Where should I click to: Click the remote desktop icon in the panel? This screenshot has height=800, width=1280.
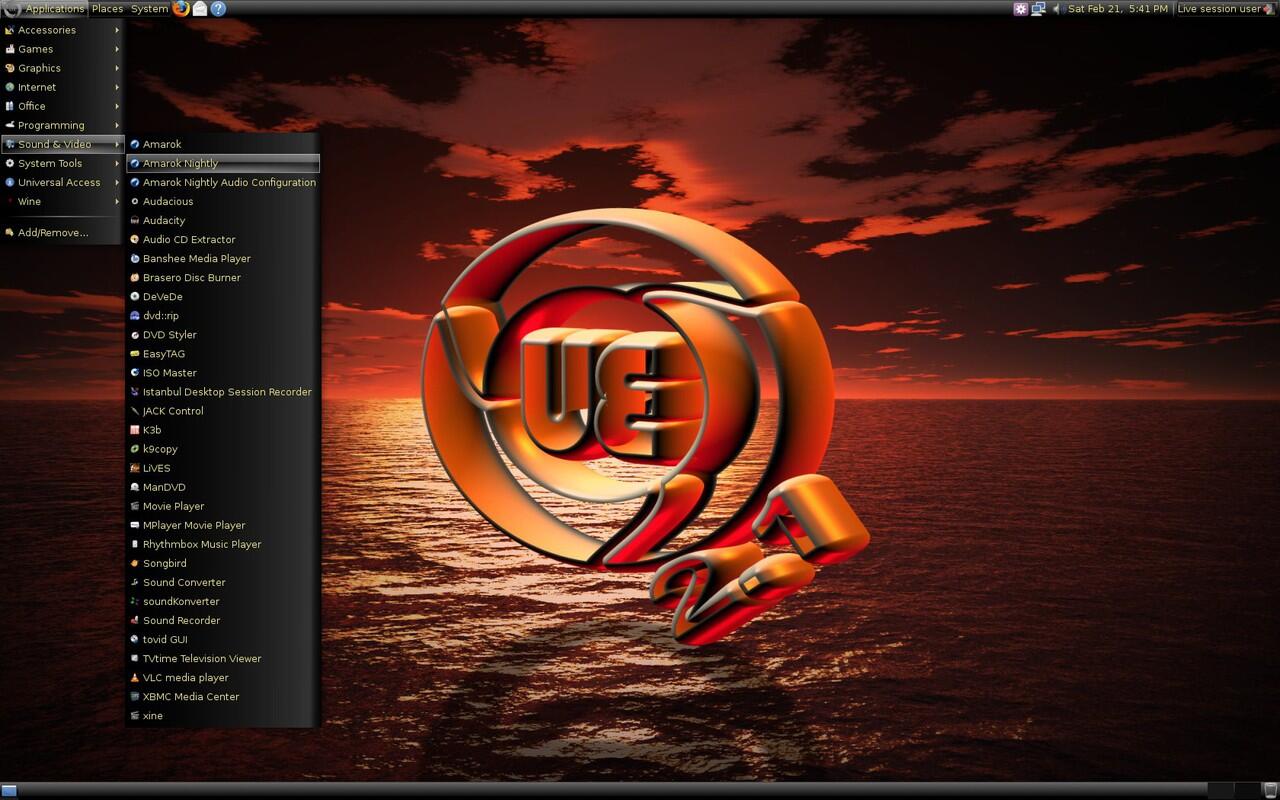coord(1038,8)
